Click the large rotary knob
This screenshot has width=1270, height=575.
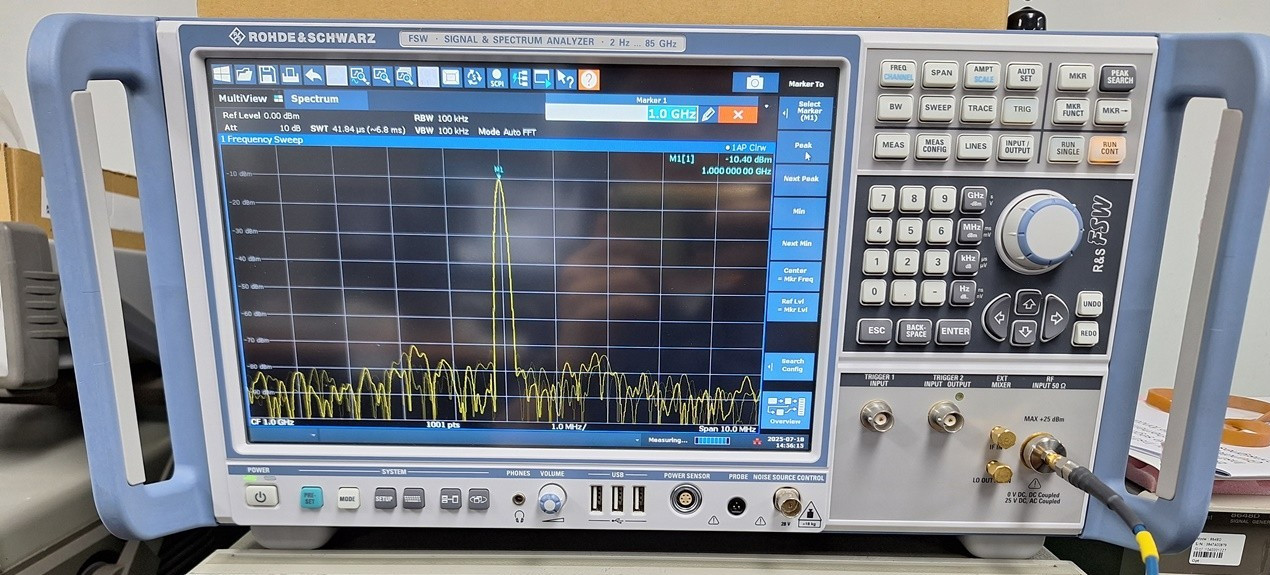click(1041, 231)
